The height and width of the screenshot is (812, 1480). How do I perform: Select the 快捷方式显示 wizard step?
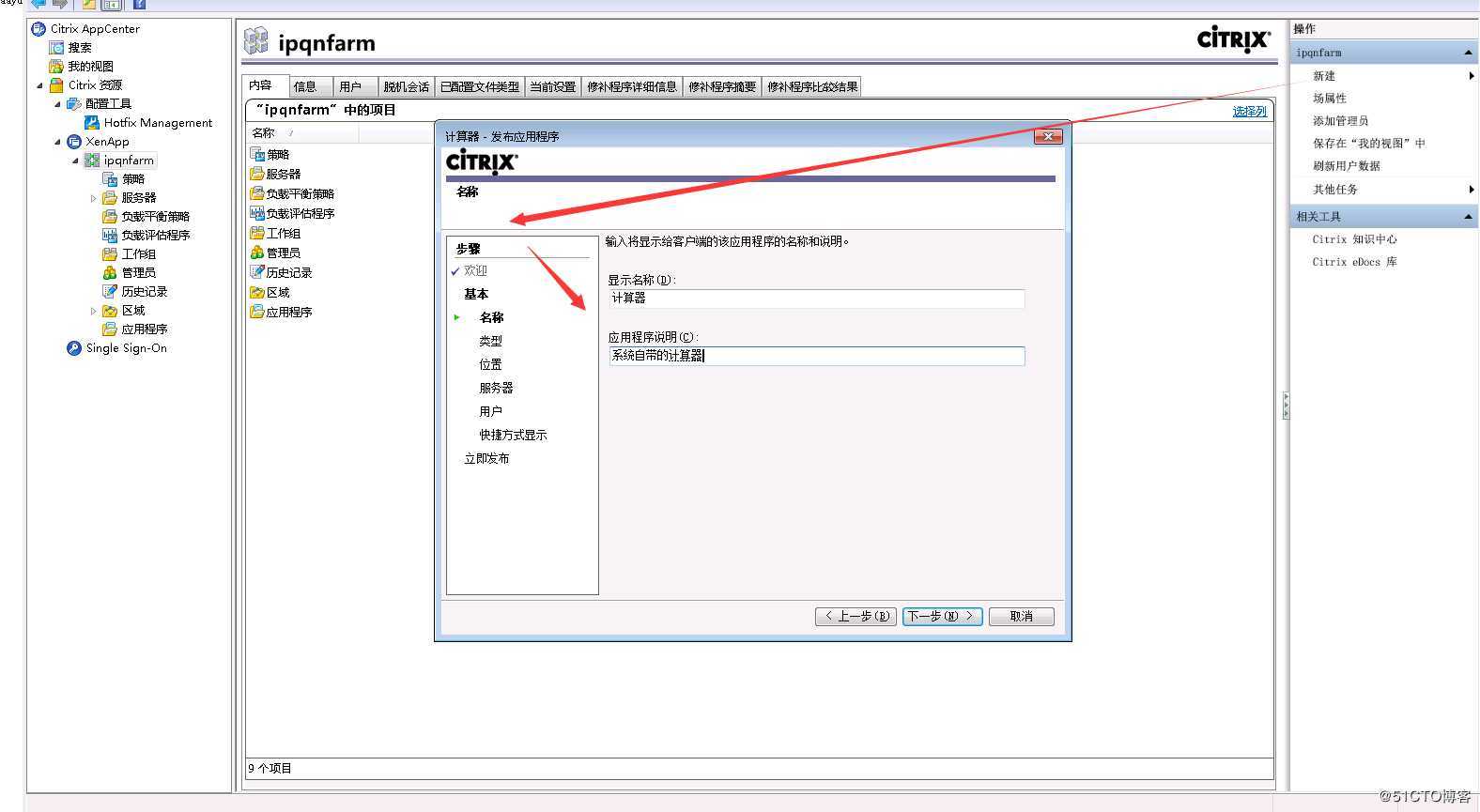tap(513, 435)
